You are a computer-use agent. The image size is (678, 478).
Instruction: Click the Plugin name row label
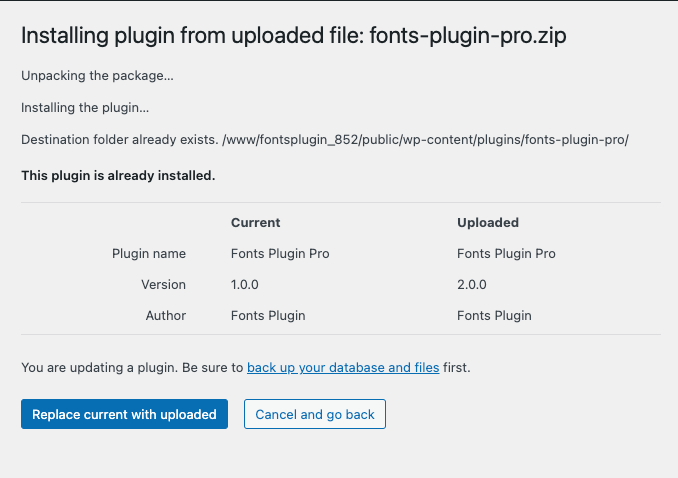click(x=149, y=253)
